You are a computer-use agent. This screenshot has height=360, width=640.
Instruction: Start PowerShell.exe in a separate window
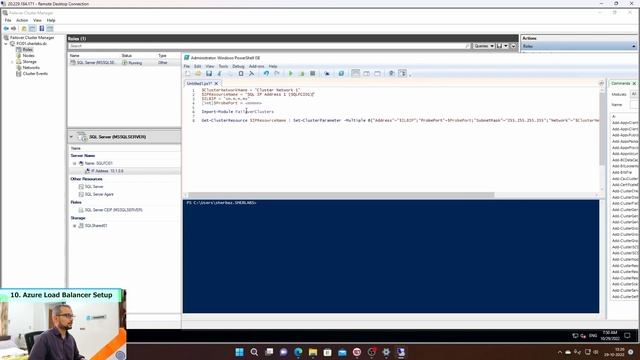tap(341, 73)
